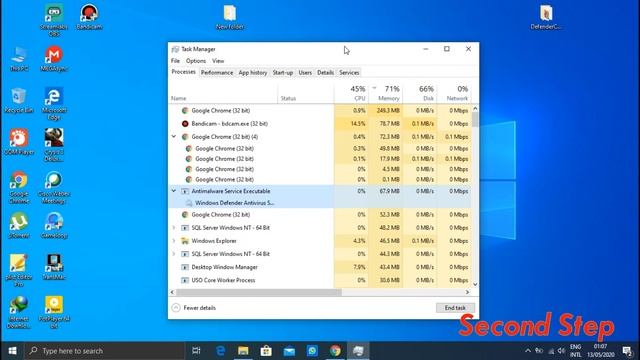
Task: Expand the first SQL Server Windows NT row
Action: (174, 228)
